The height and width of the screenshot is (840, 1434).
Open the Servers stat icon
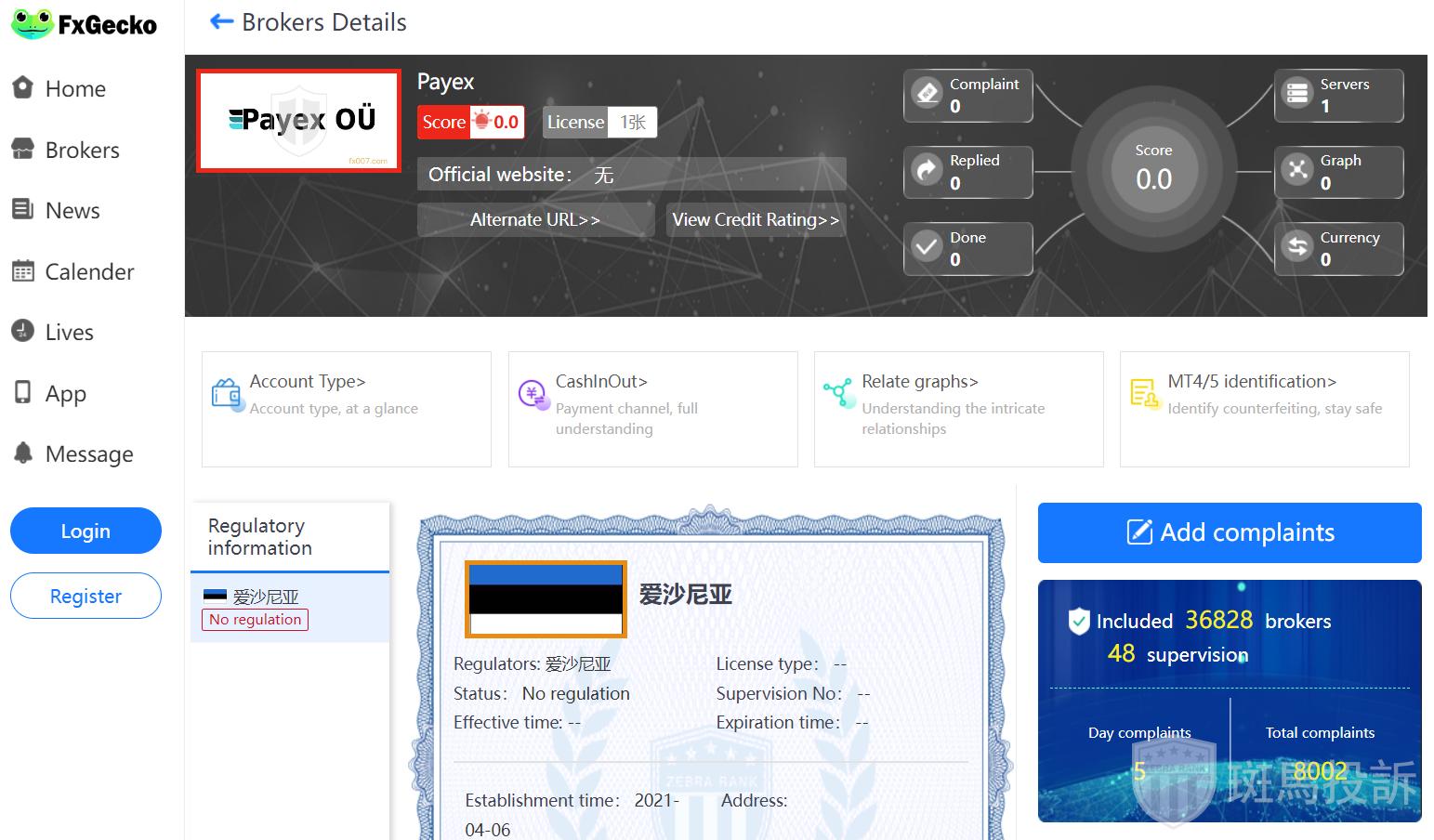pyautogui.click(x=1296, y=94)
